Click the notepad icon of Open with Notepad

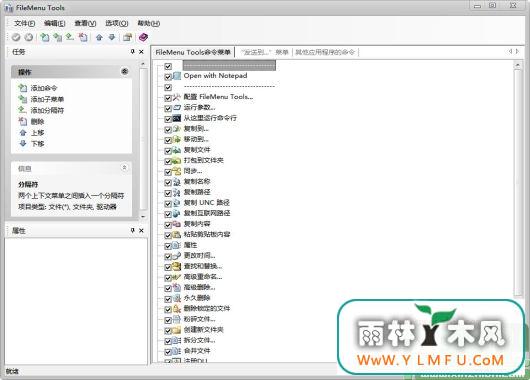(x=177, y=76)
